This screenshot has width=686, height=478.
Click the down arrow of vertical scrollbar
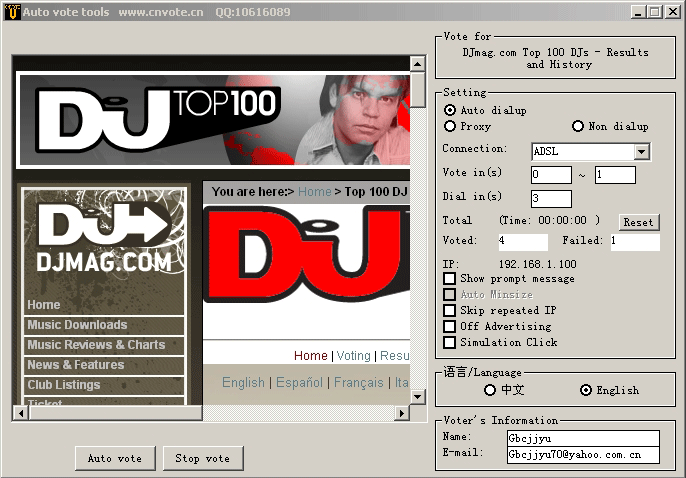[418, 396]
